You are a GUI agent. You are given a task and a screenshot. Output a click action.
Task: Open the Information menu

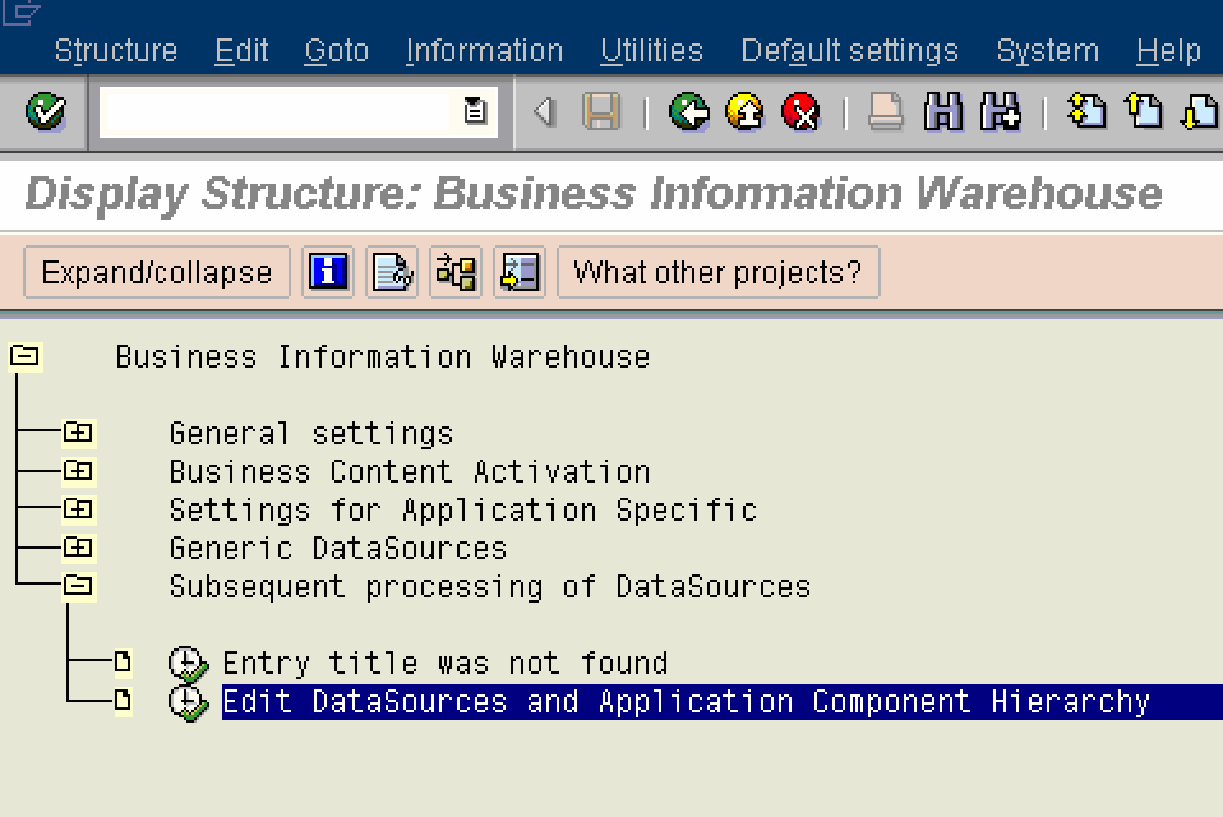tap(484, 50)
